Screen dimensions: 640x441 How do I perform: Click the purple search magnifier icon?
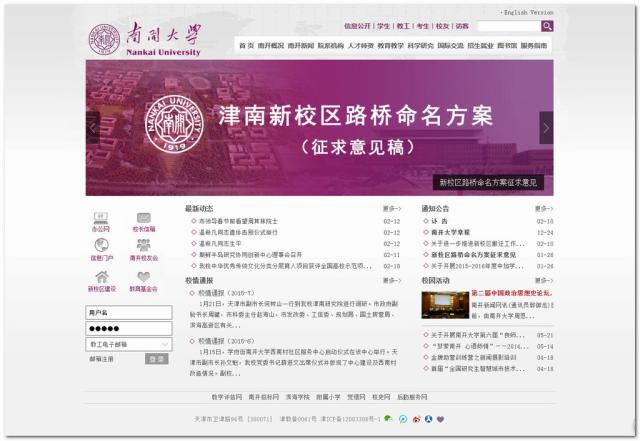547,26
